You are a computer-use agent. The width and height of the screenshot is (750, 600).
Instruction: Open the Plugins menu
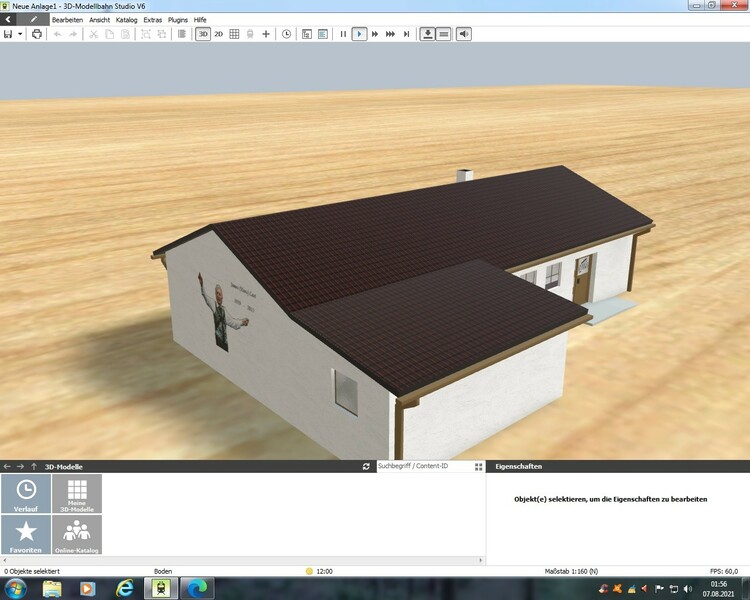coord(178,19)
